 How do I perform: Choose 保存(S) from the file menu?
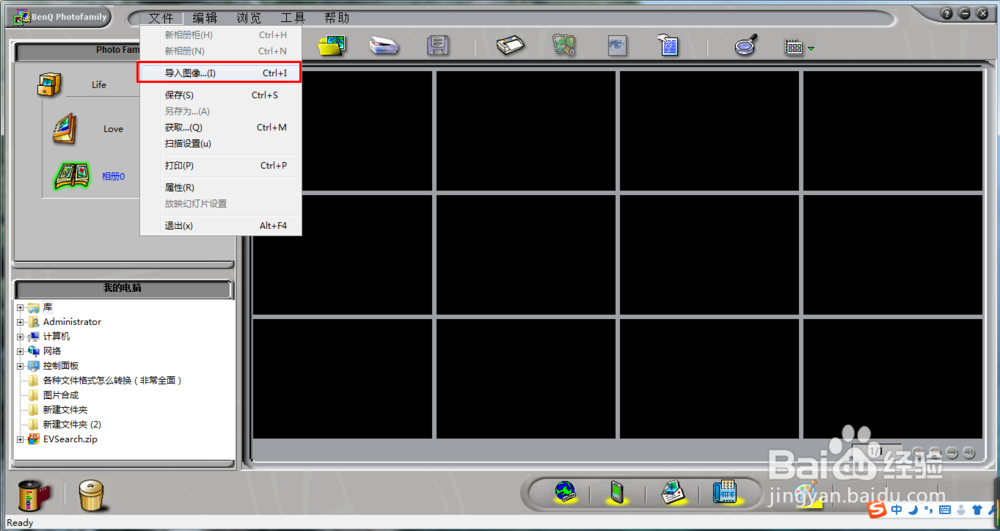221,95
